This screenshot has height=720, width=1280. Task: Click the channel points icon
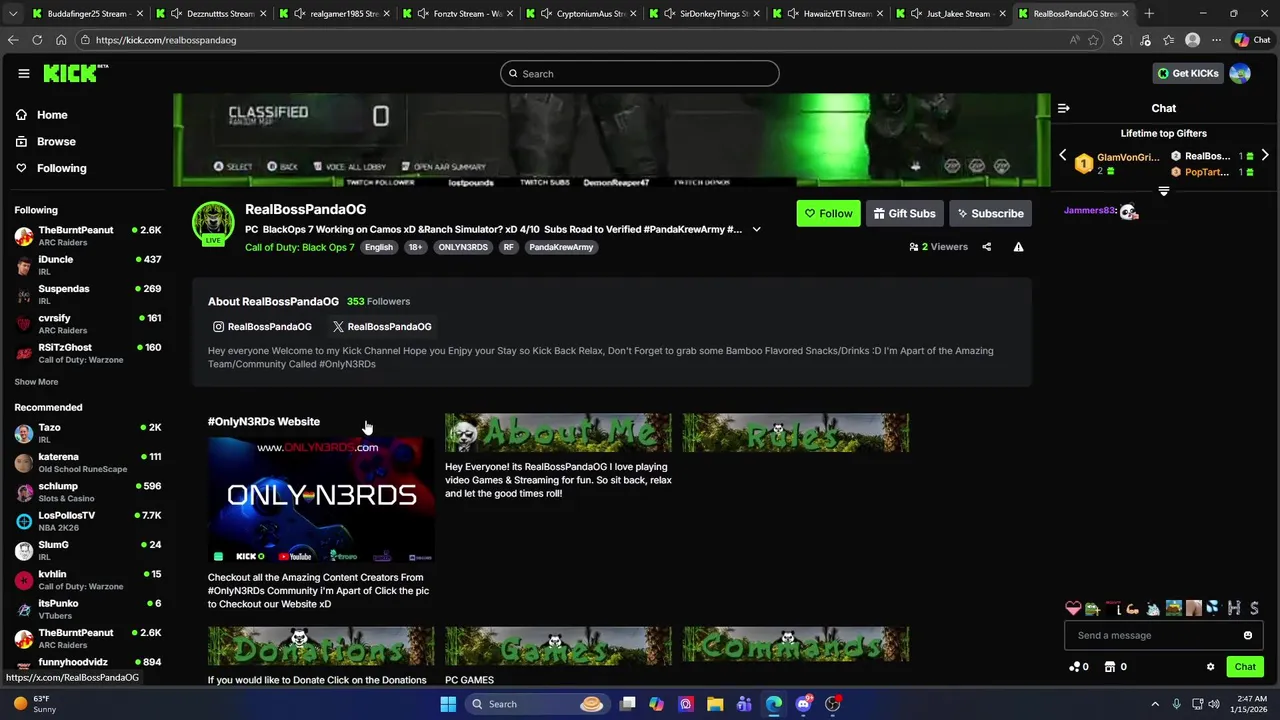[1075, 667]
